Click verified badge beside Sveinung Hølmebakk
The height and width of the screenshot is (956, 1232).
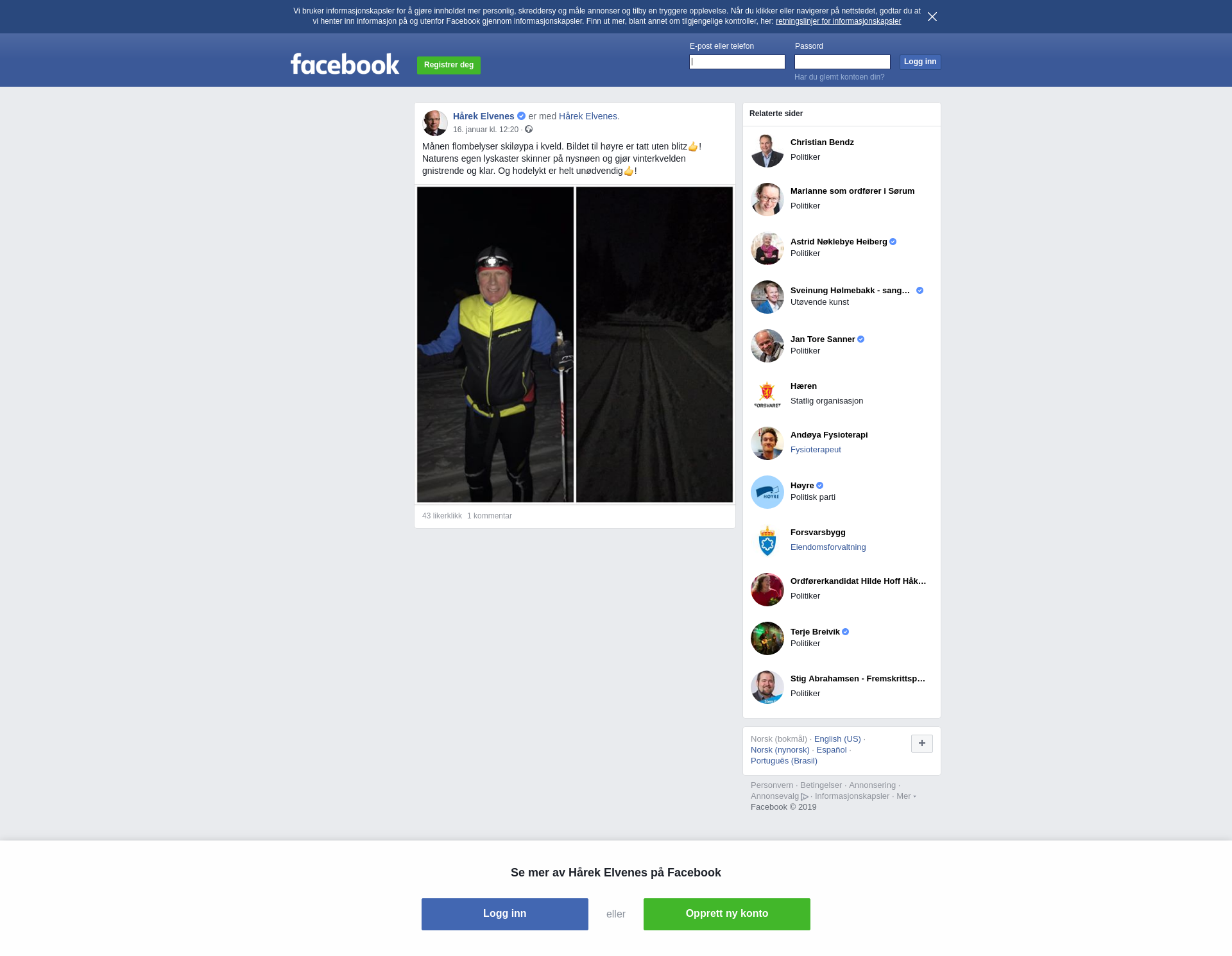(x=920, y=291)
